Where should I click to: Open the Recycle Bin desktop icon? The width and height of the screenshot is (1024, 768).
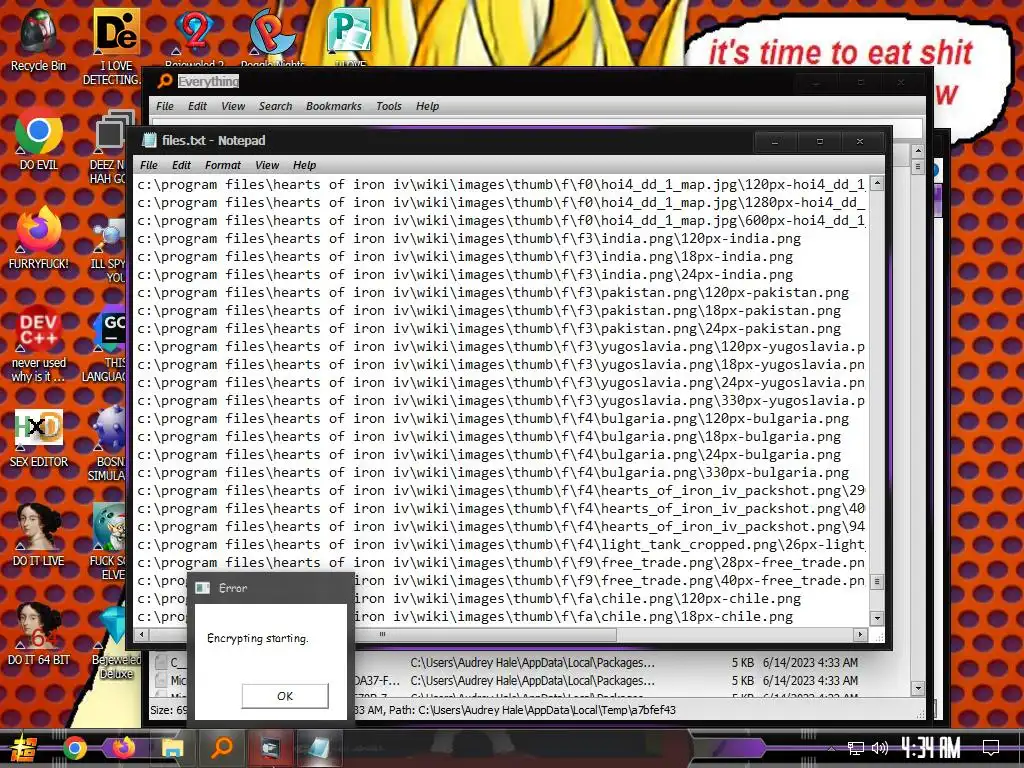click(38, 40)
